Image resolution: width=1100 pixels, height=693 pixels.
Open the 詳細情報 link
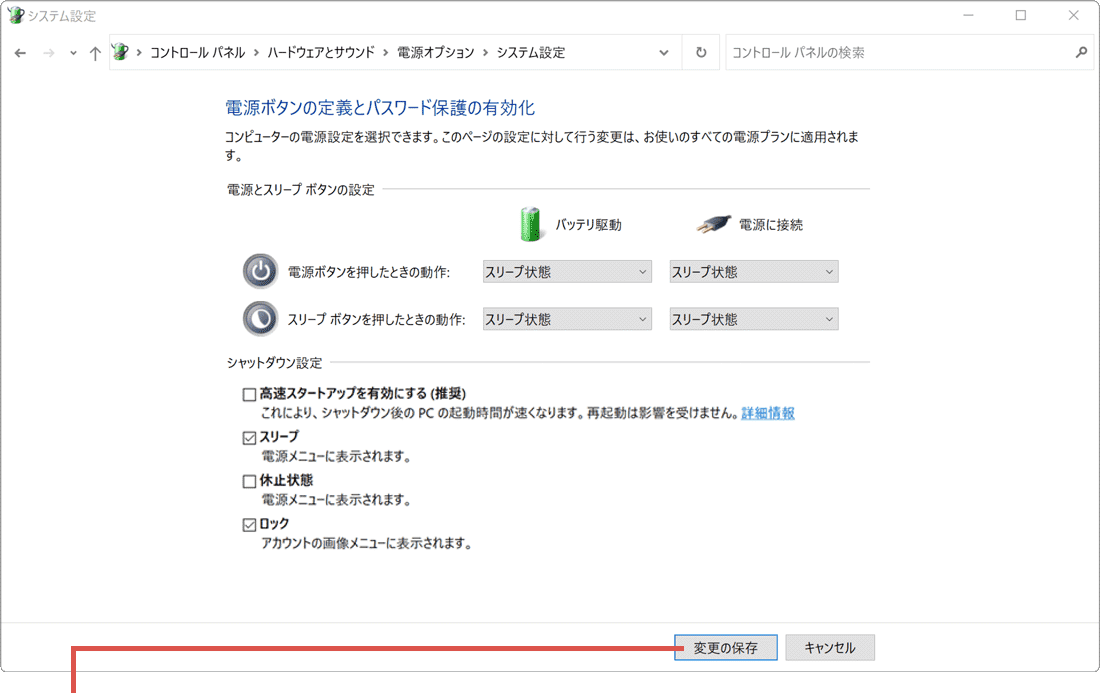[x=767, y=413]
